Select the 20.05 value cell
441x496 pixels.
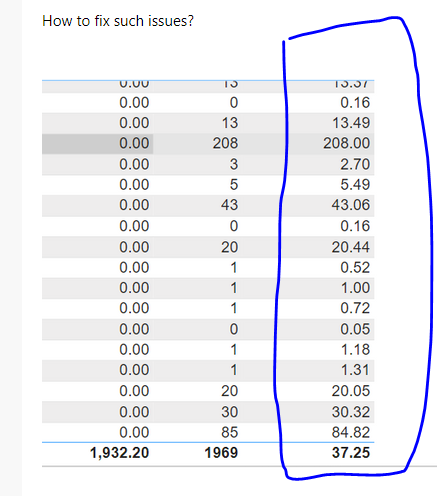coord(351,391)
